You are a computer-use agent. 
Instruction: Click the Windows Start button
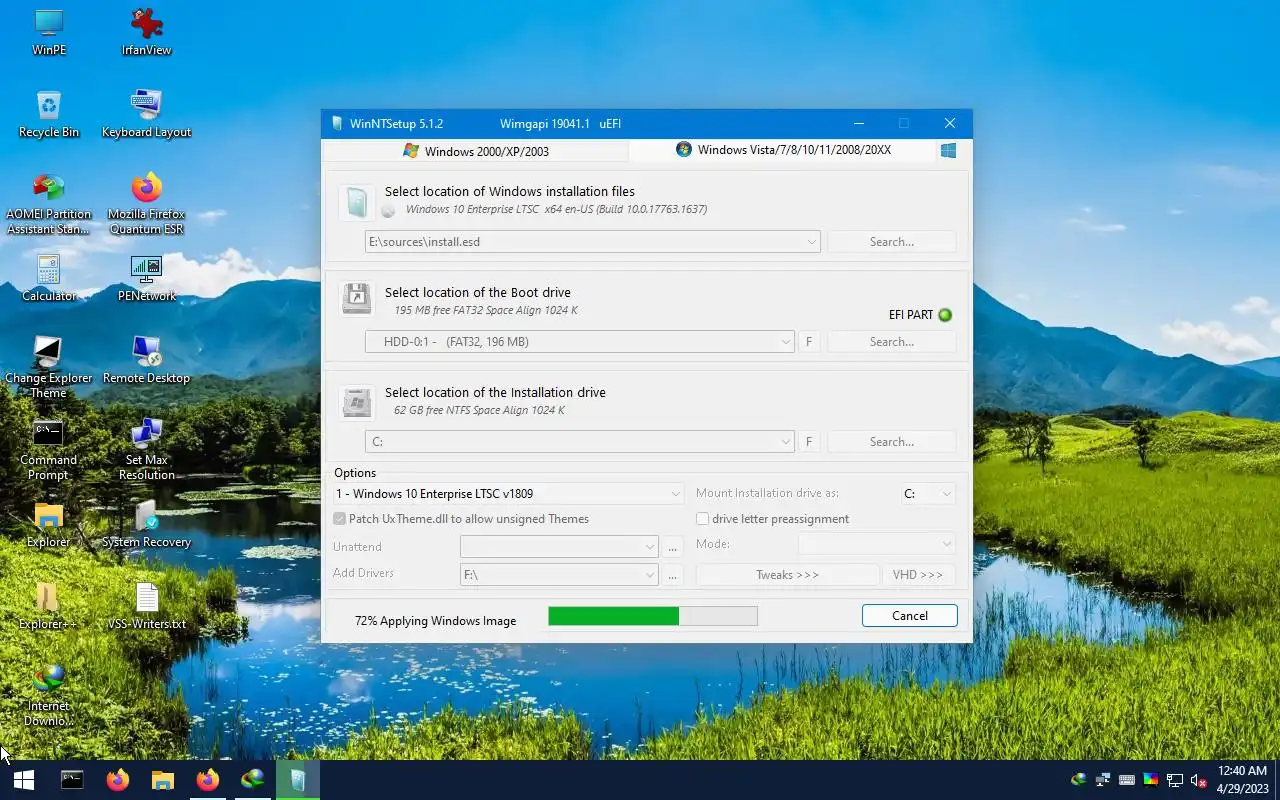23,780
